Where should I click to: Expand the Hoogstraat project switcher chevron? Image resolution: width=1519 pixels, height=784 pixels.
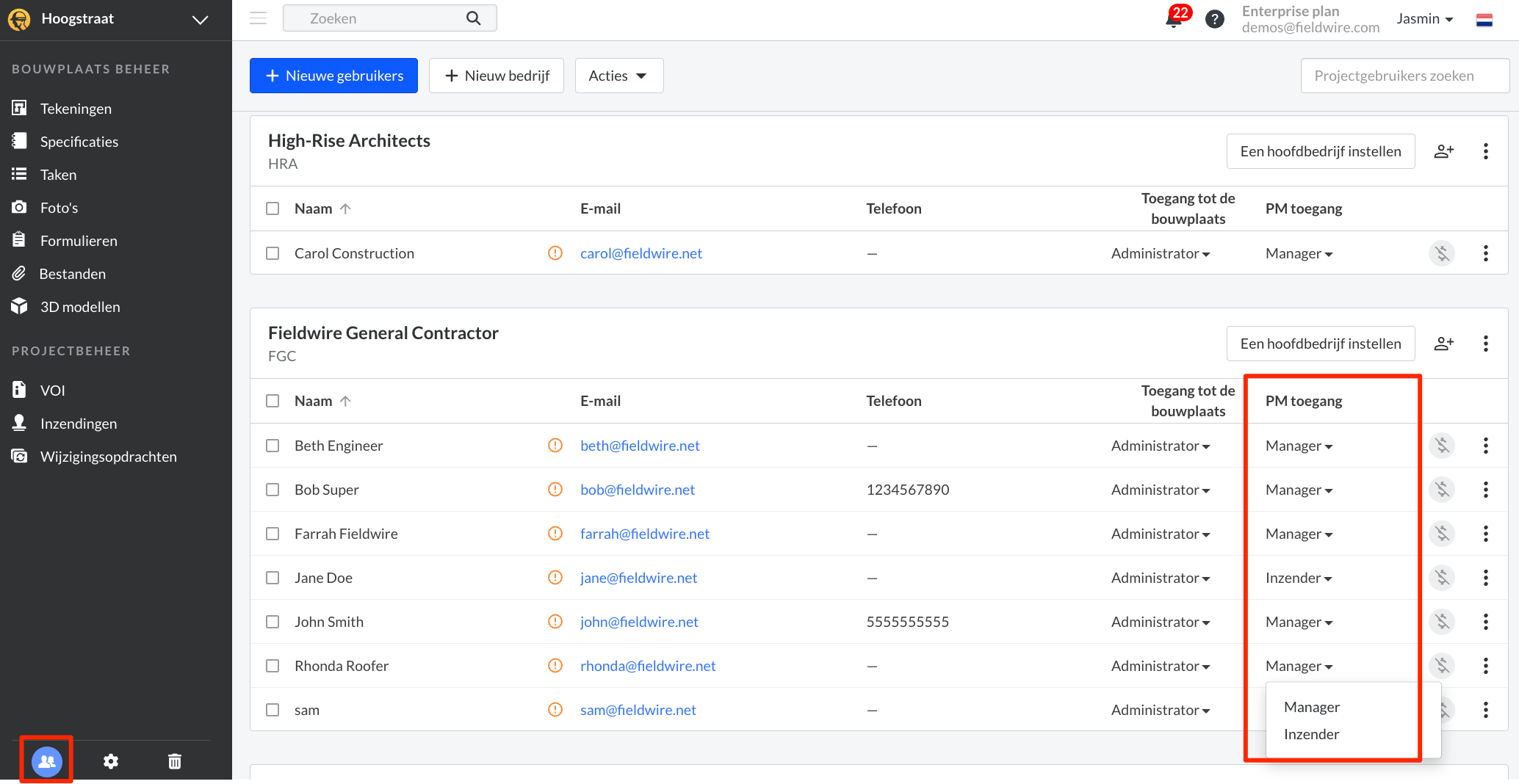point(201,20)
